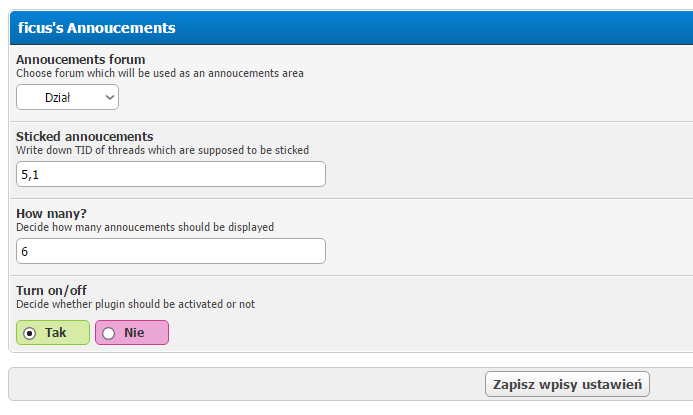Click the How many? setting label
This screenshot has width=693, height=415.
click(51, 213)
